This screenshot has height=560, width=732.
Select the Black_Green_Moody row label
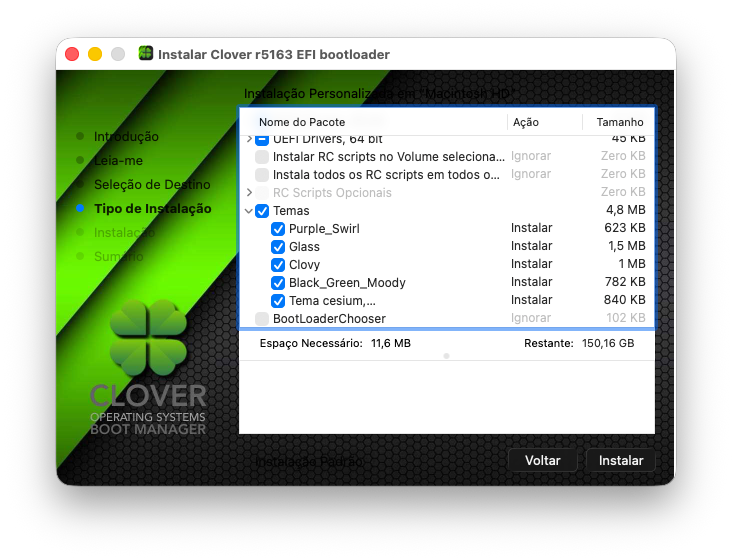(347, 283)
